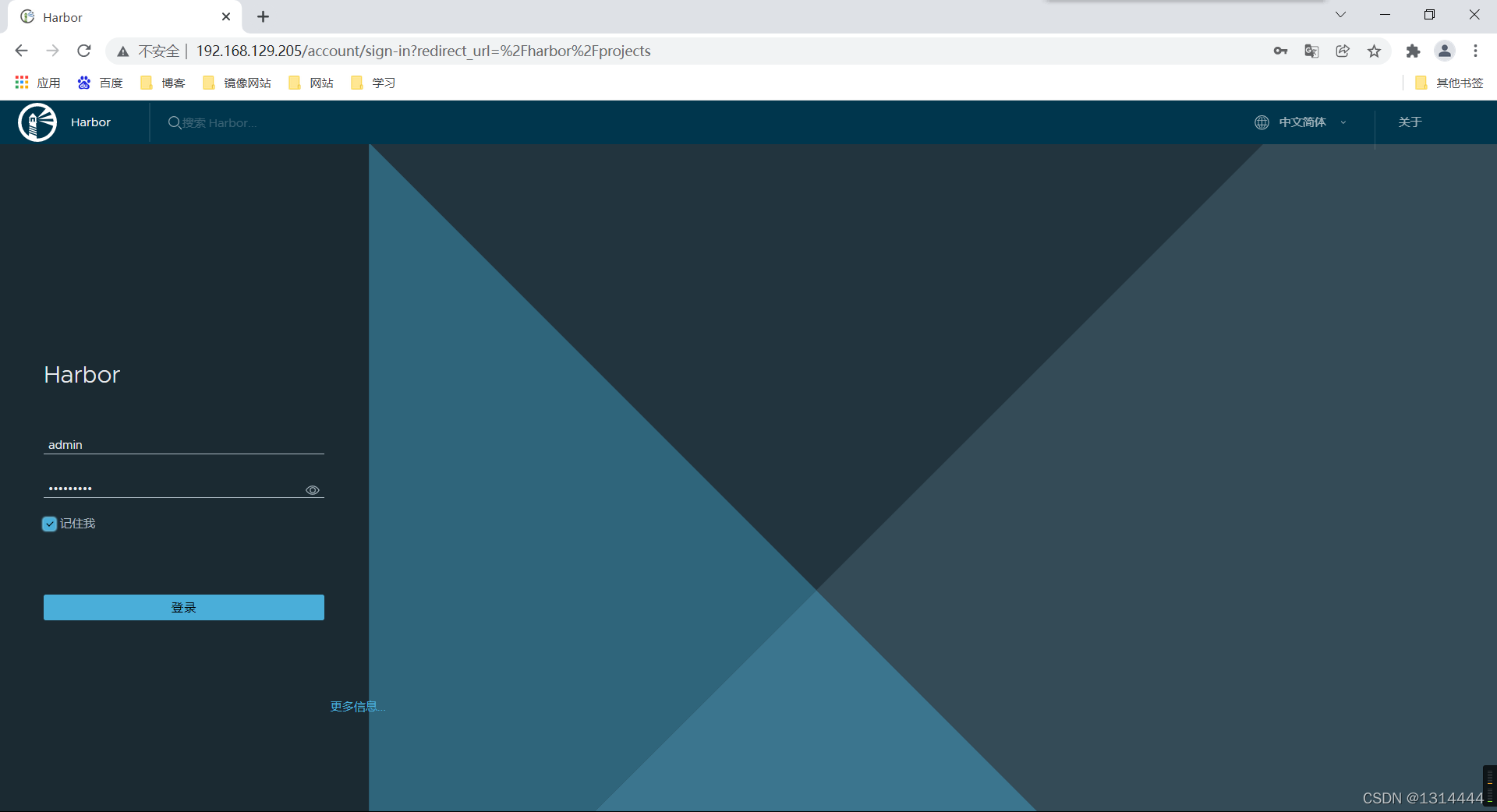Click the 不安全 not secure warning icon

point(123,51)
